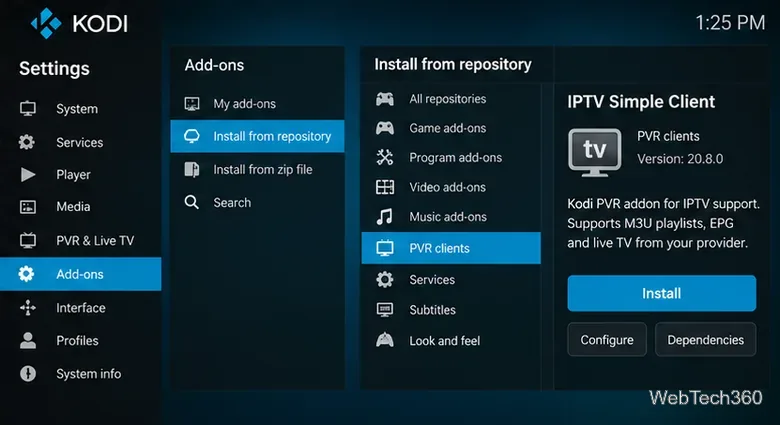780x425 pixels.
Task: Click the Services gear icon in repository list
Action: pyautogui.click(x=385, y=279)
